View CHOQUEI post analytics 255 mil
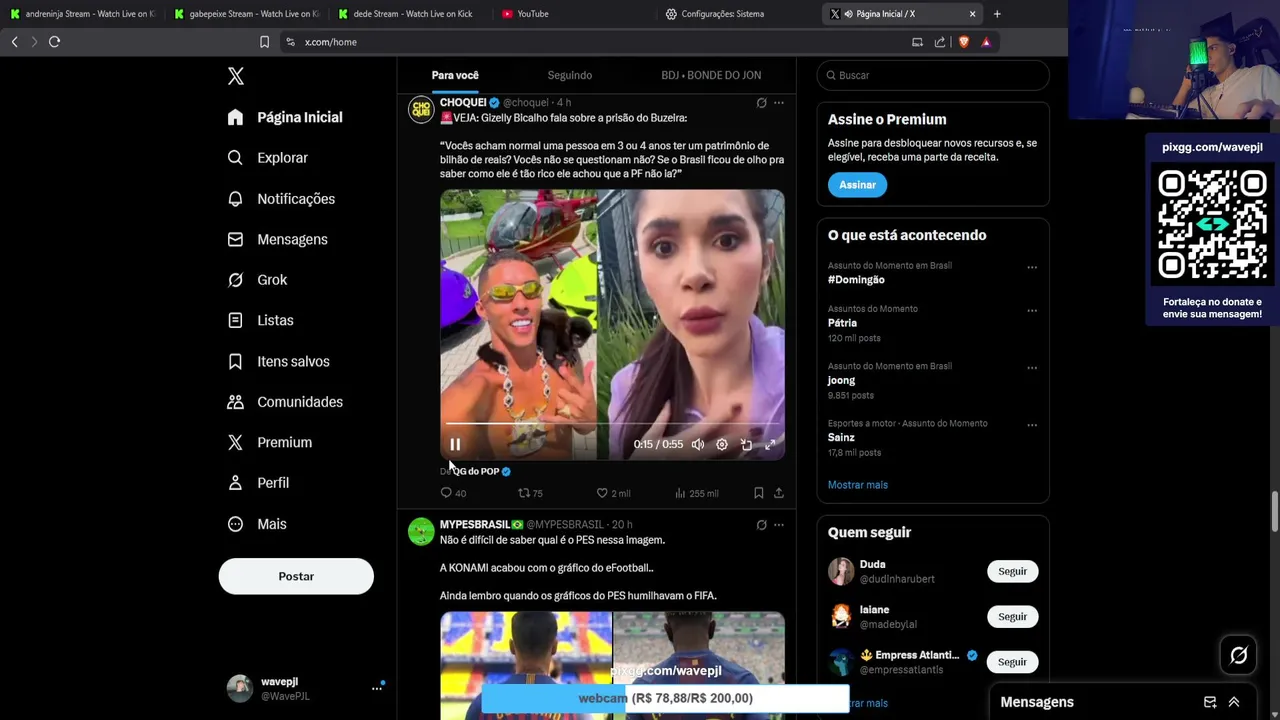The image size is (1280, 720). [x=697, y=493]
